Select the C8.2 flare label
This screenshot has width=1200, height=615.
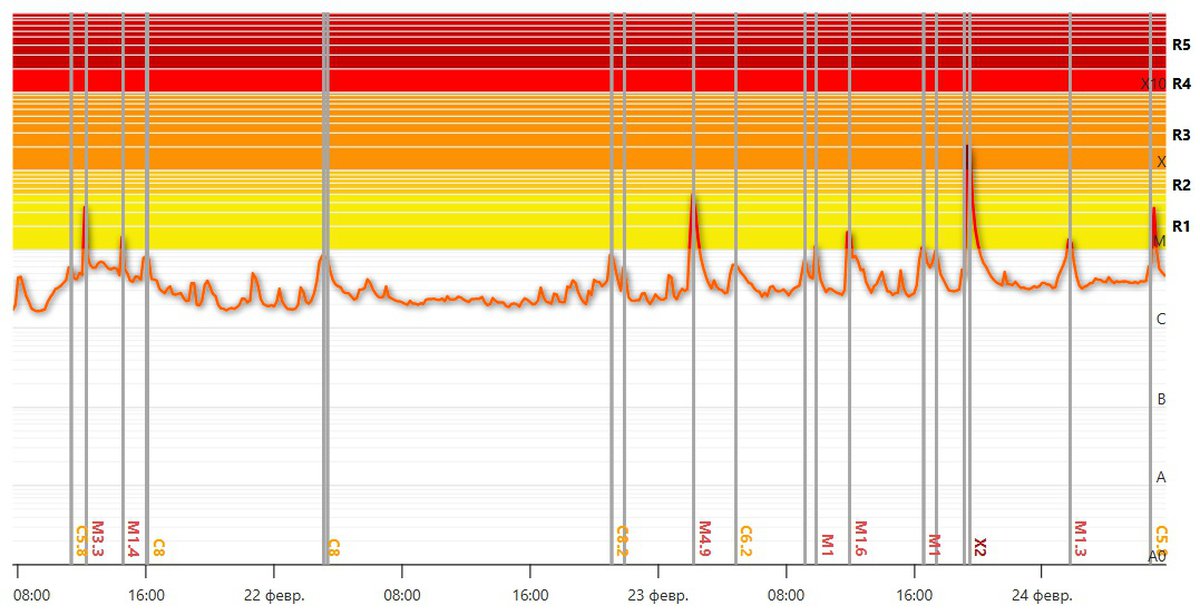[x=621, y=541]
